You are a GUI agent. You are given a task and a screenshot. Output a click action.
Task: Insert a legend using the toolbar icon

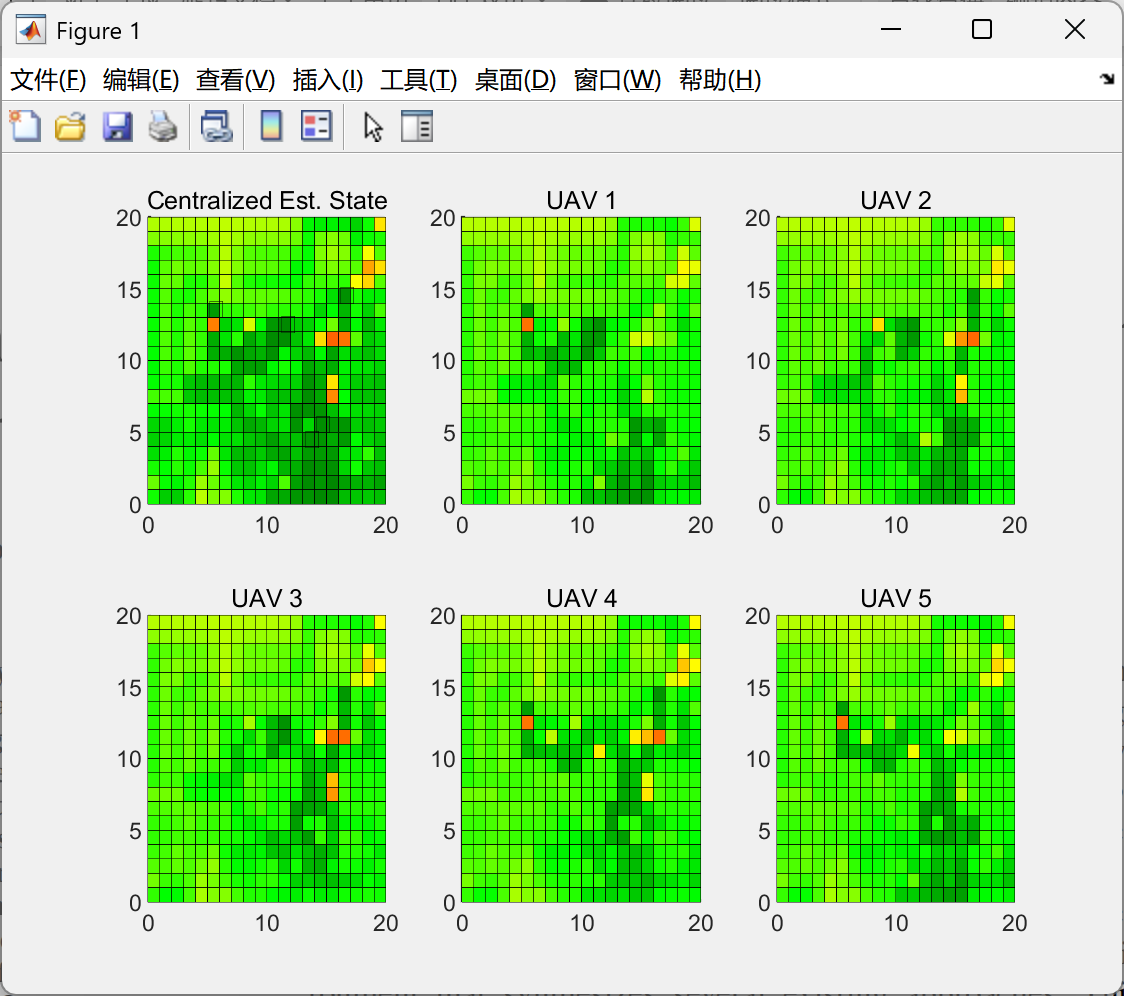tap(316, 126)
